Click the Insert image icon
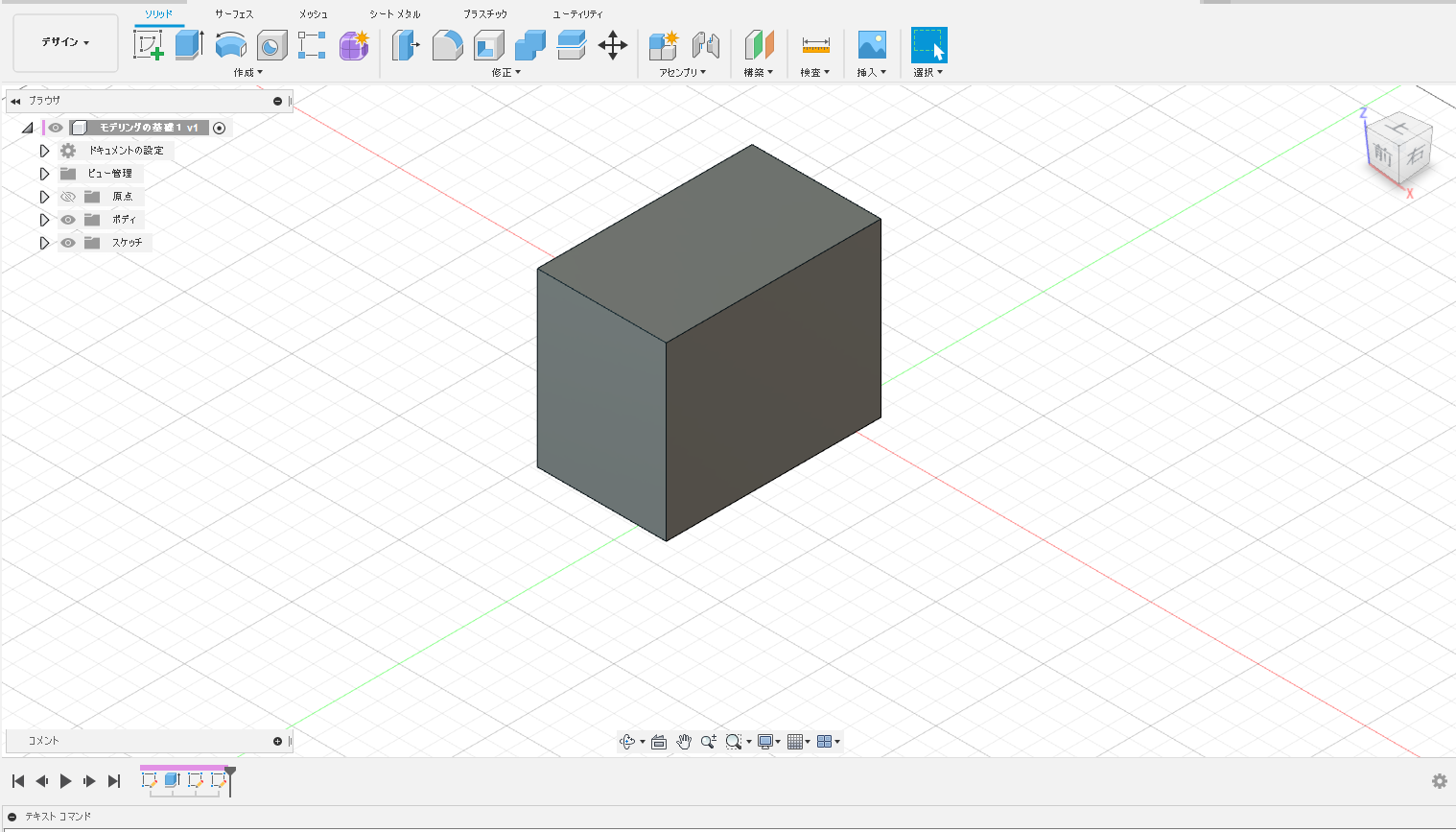The width and height of the screenshot is (1456, 832). click(x=872, y=44)
